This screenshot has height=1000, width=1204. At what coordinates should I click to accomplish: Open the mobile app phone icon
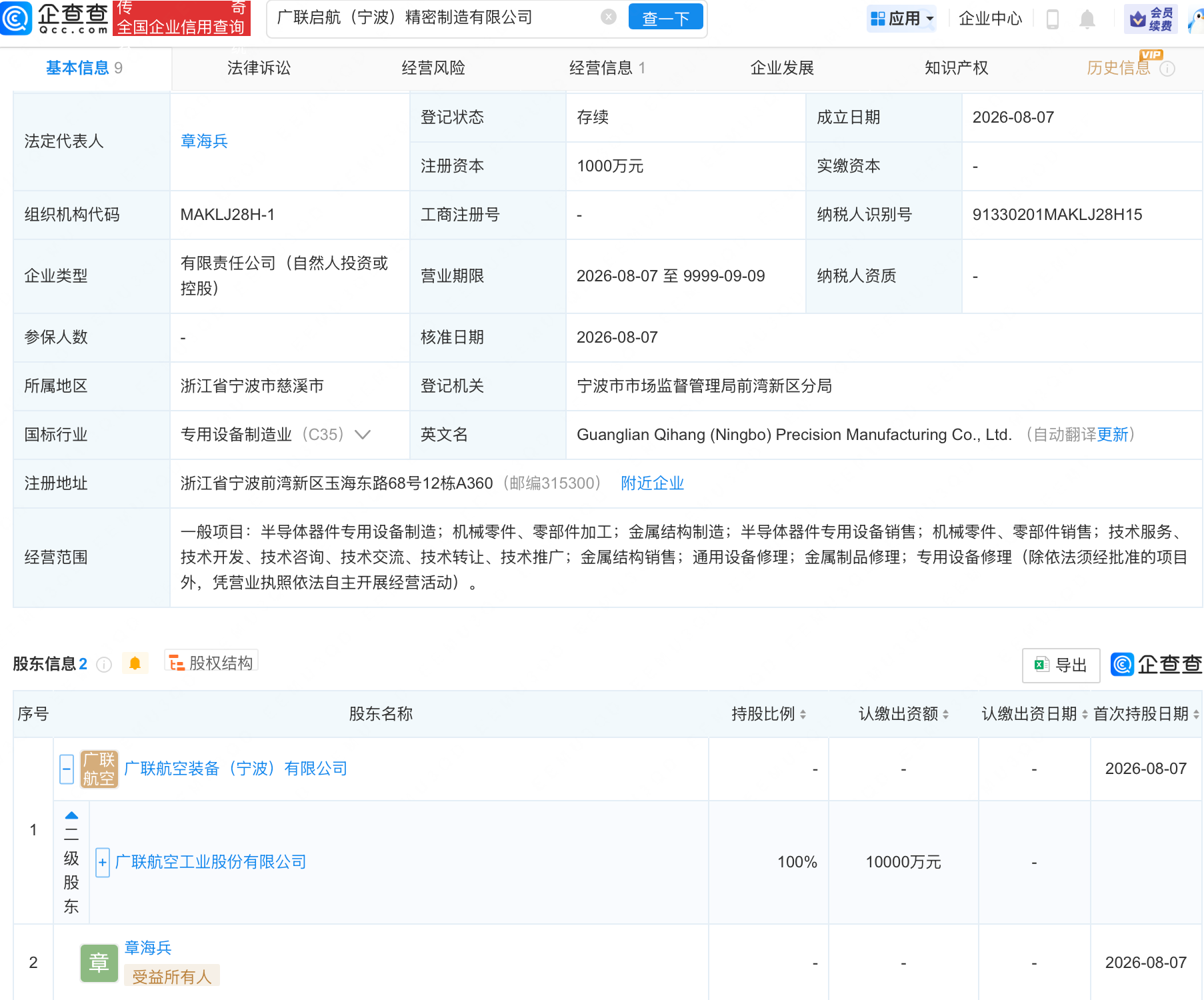click(1053, 19)
